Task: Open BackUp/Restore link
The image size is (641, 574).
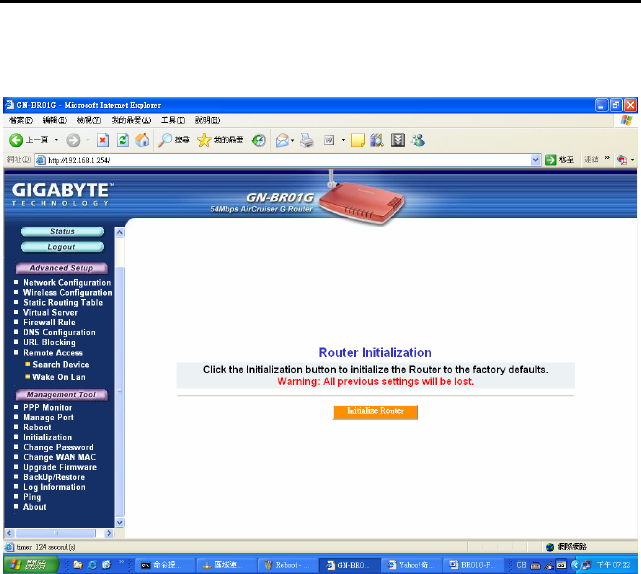Action: click(x=54, y=477)
